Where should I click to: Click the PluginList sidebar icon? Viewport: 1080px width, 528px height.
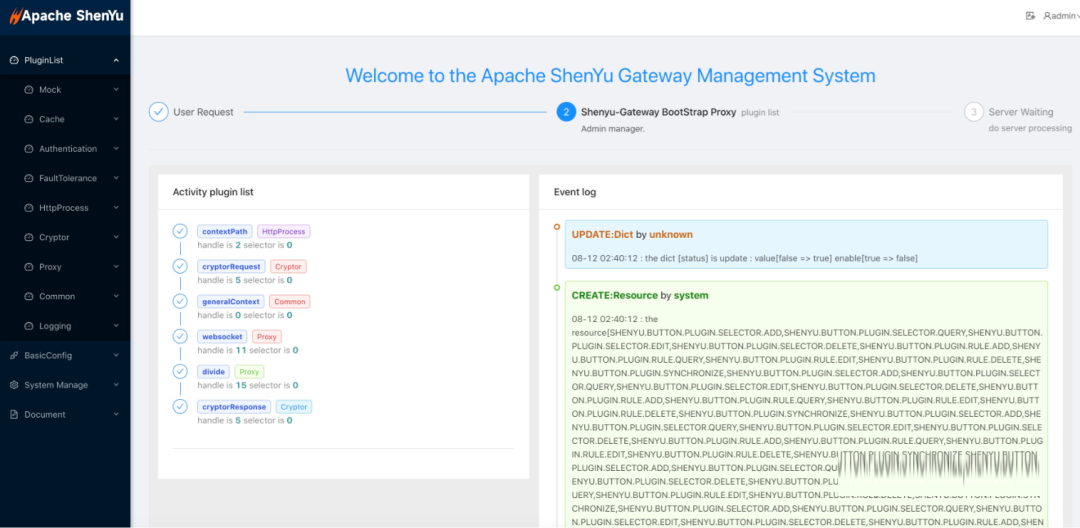click(x=14, y=61)
